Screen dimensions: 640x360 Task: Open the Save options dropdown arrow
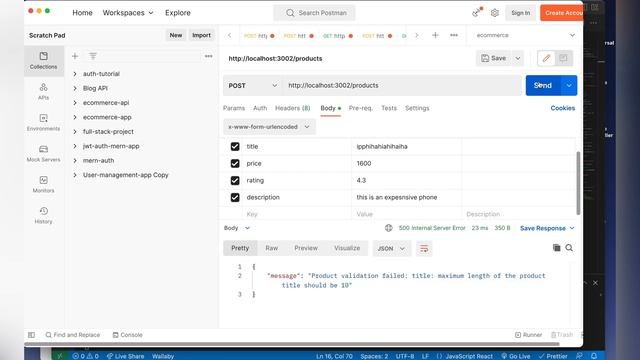tap(518, 58)
